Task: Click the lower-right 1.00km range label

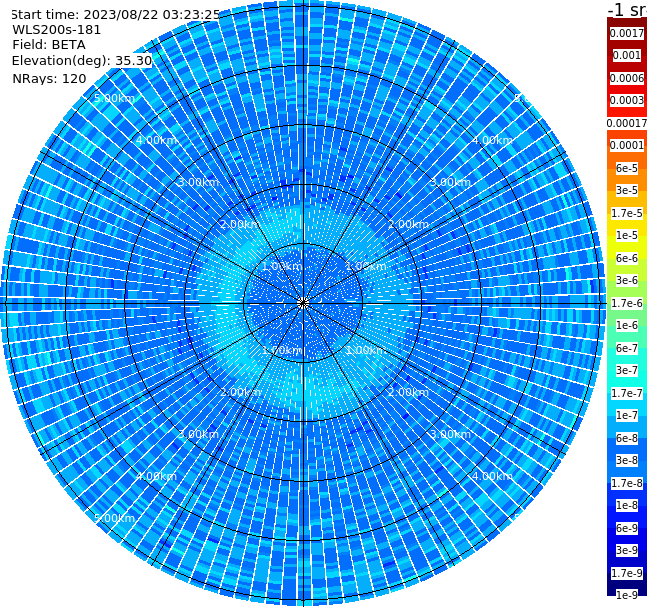Action: pos(366,350)
